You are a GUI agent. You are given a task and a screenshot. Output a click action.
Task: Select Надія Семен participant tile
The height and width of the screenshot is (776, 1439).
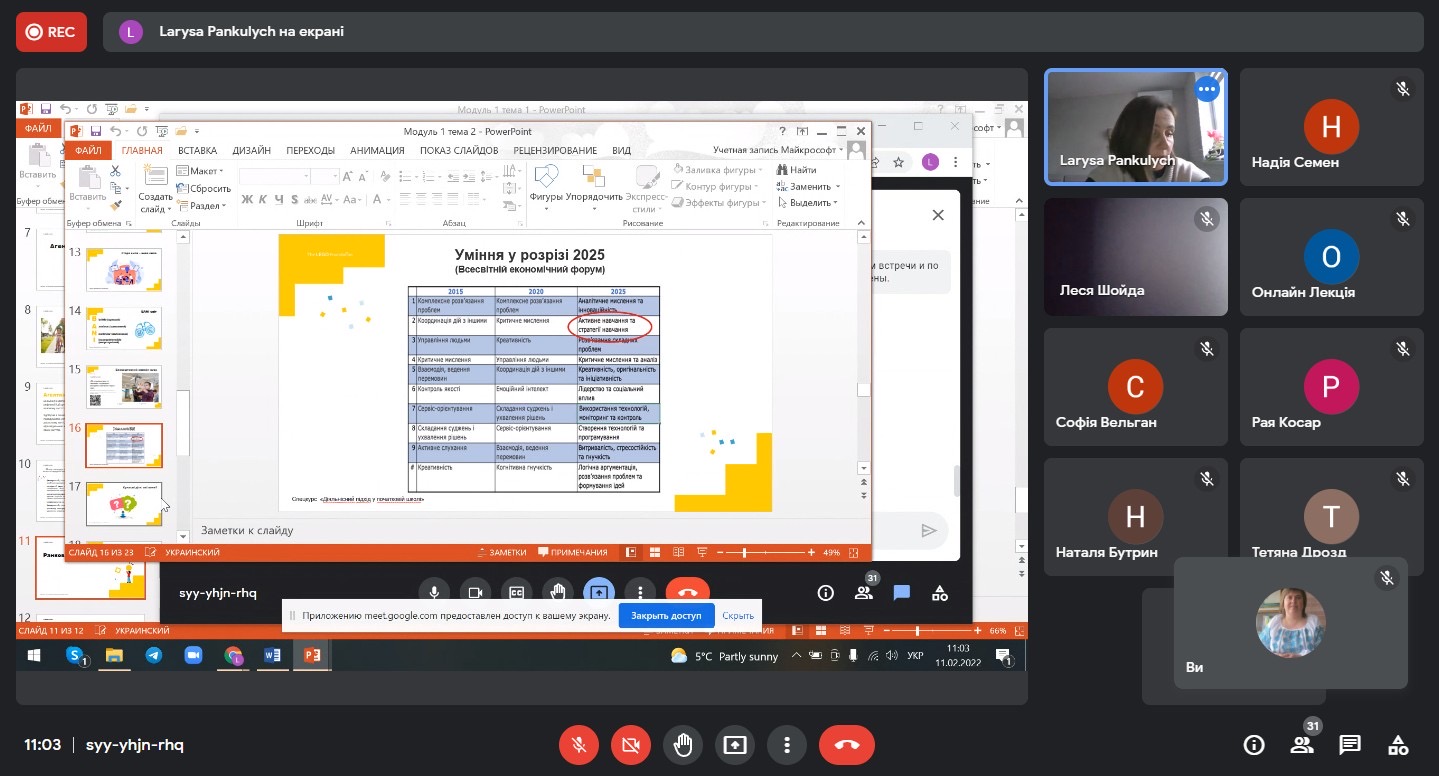tap(1331, 127)
